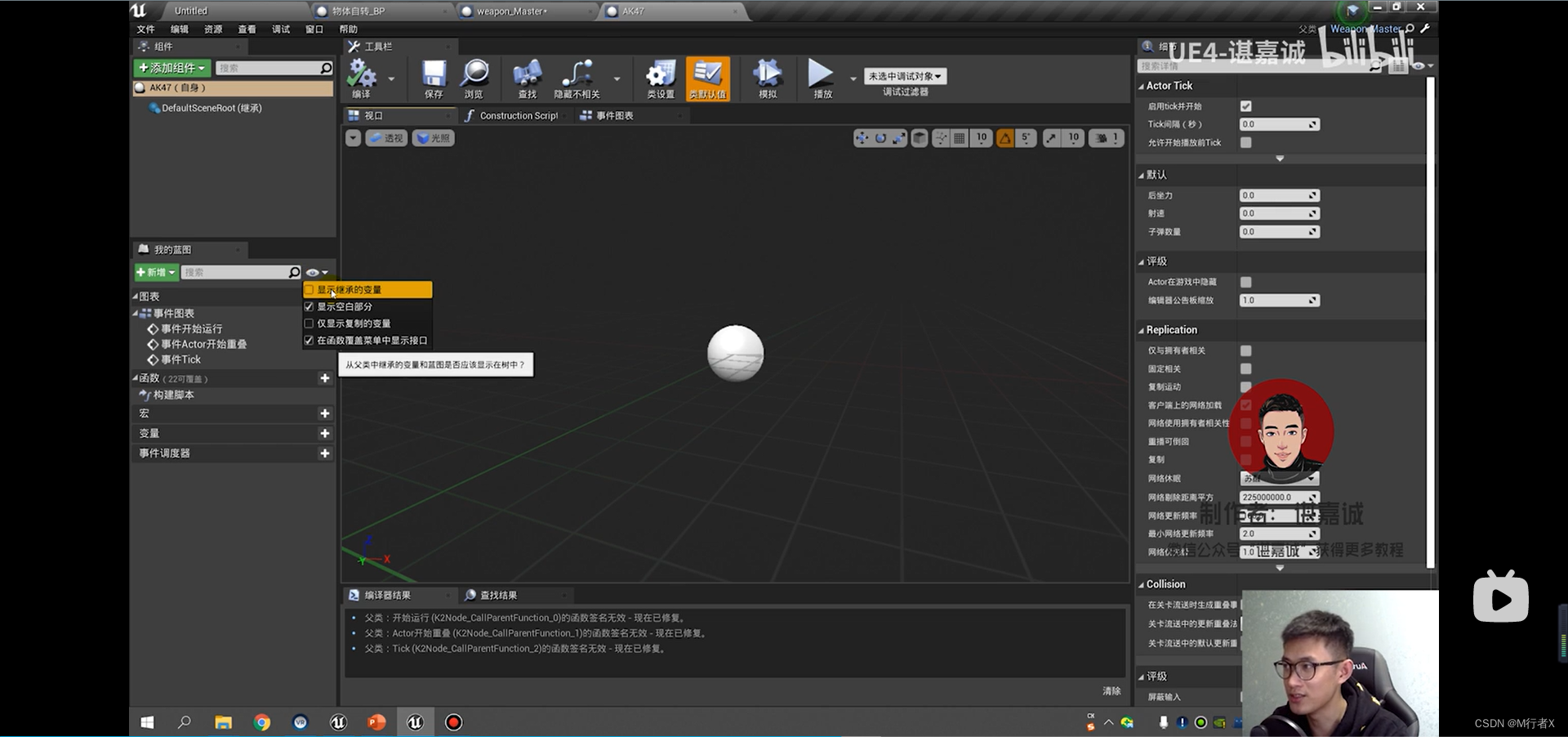The height and width of the screenshot is (737, 1568).
Task: Click the Lit (光照) view mode button
Action: click(x=434, y=138)
